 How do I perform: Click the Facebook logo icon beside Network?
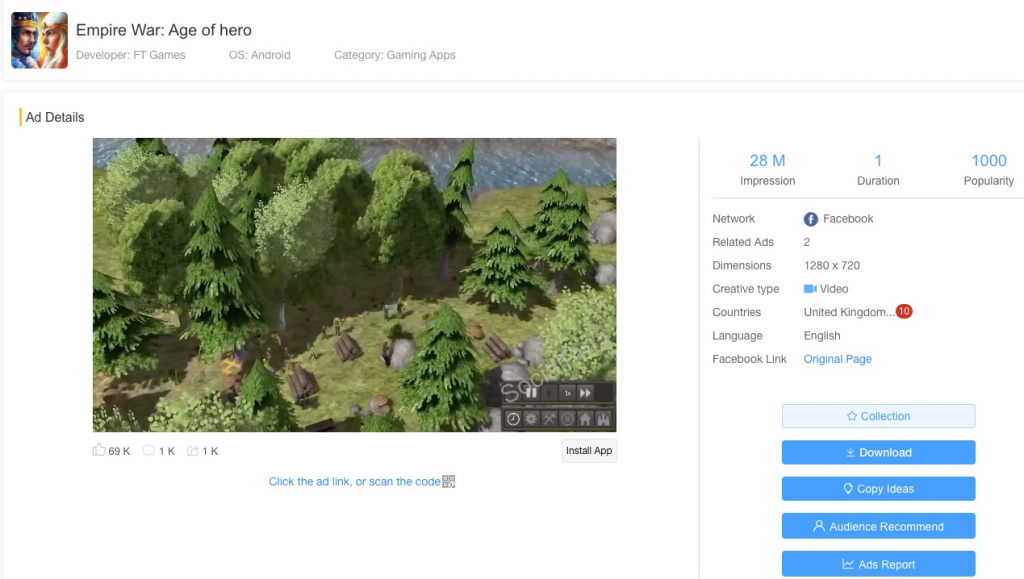[x=810, y=219]
